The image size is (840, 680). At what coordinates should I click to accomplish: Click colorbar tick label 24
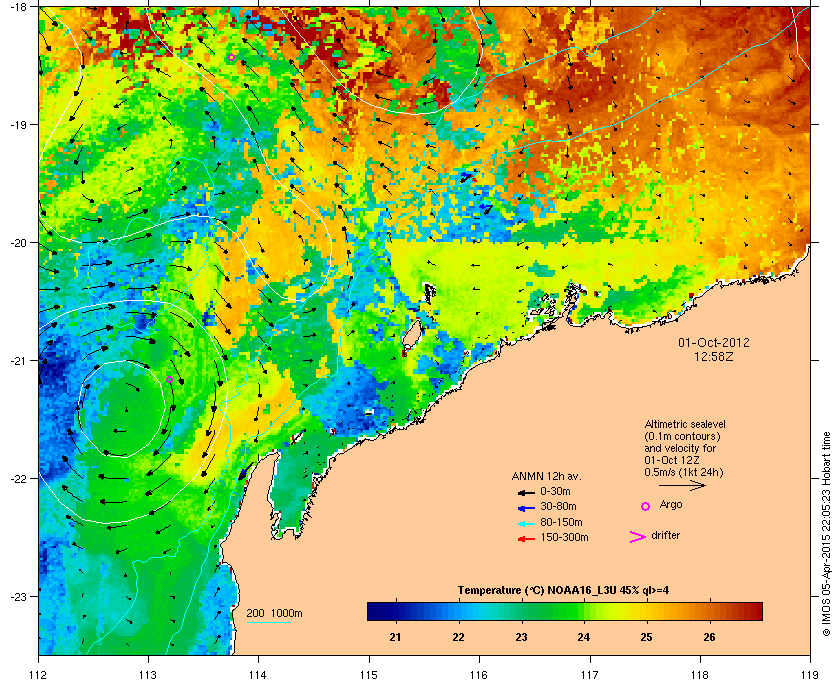pyautogui.click(x=584, y=637)
